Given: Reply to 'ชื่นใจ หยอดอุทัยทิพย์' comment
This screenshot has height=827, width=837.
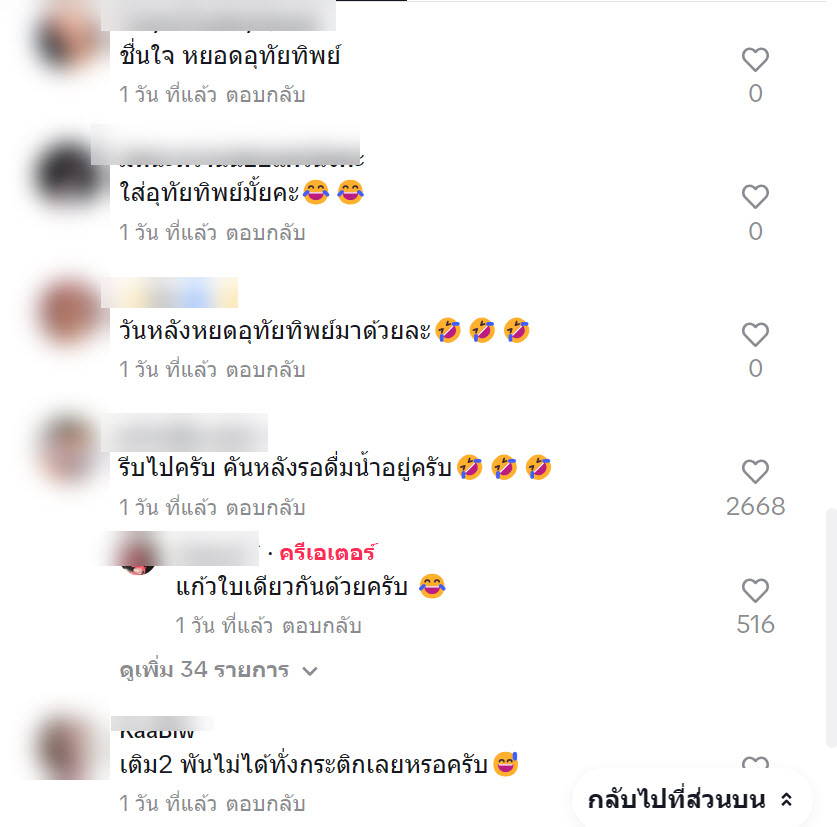Looking at the screenshot, I should (x=265, y=95).
